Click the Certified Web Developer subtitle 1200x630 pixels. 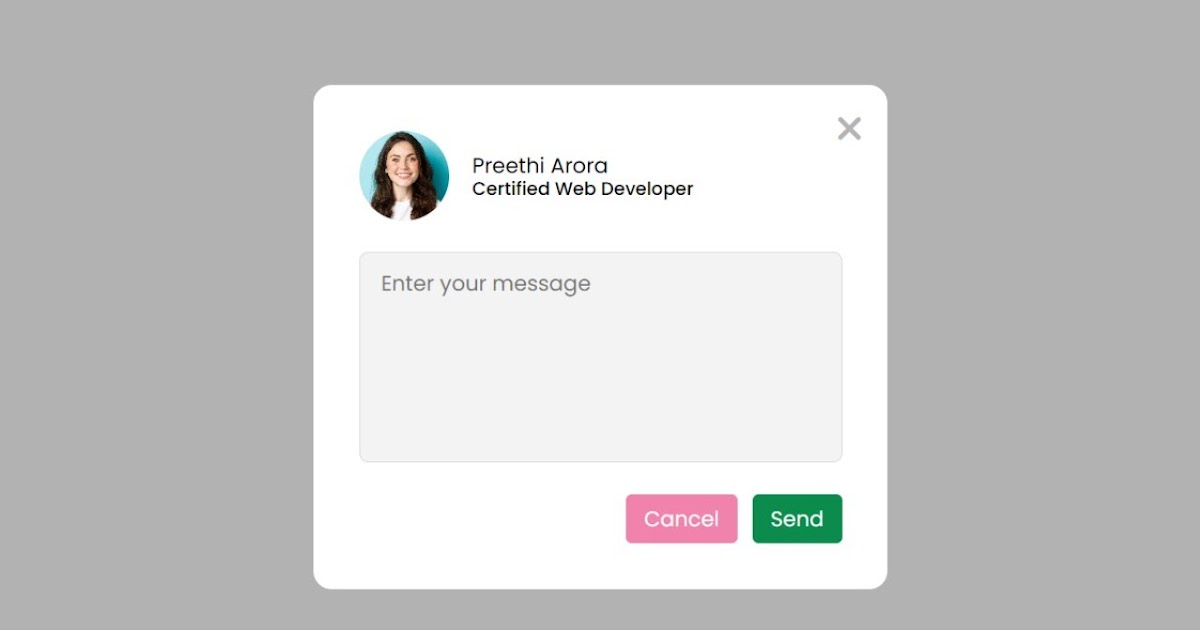click(582, 189)
